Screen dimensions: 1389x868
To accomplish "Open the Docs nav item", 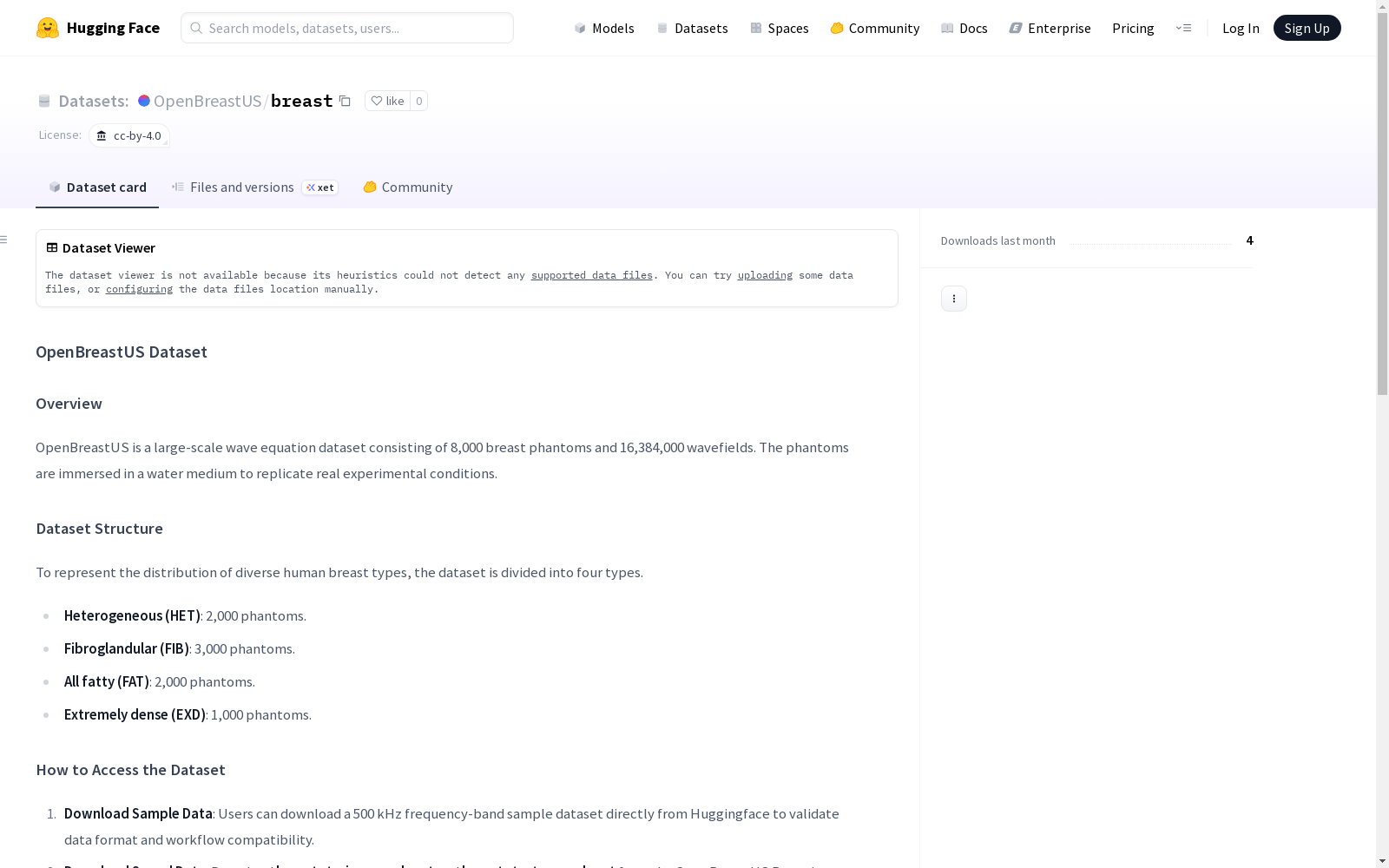I will 964,28.
